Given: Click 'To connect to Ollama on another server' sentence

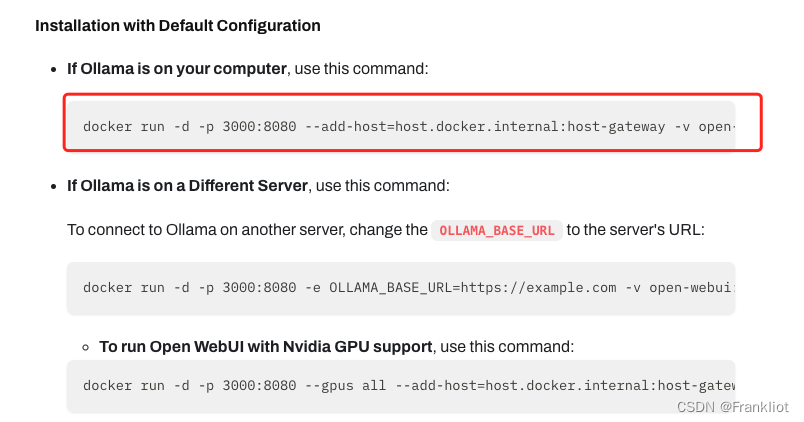Looking at the screenshot, I should point(386,230).
